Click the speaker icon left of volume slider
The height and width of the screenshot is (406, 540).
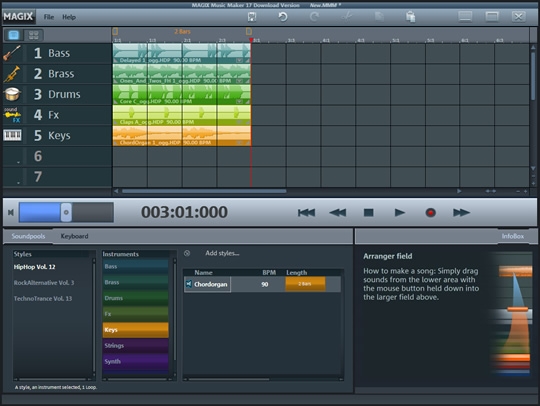(x=11, y=212)
